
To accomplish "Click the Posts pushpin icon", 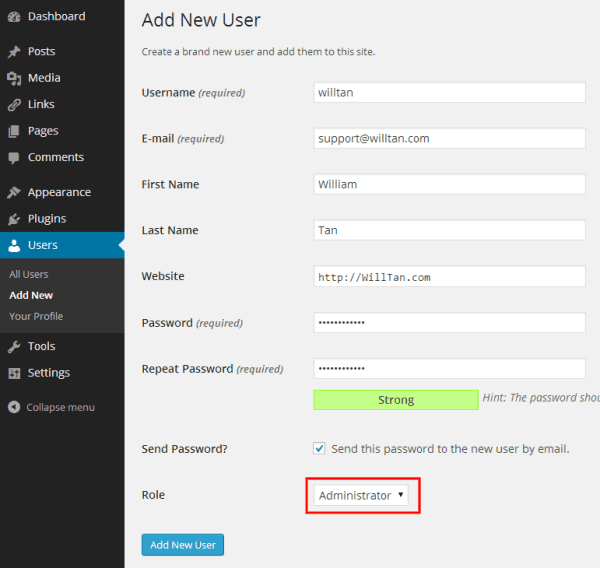I will coord(14,52).
